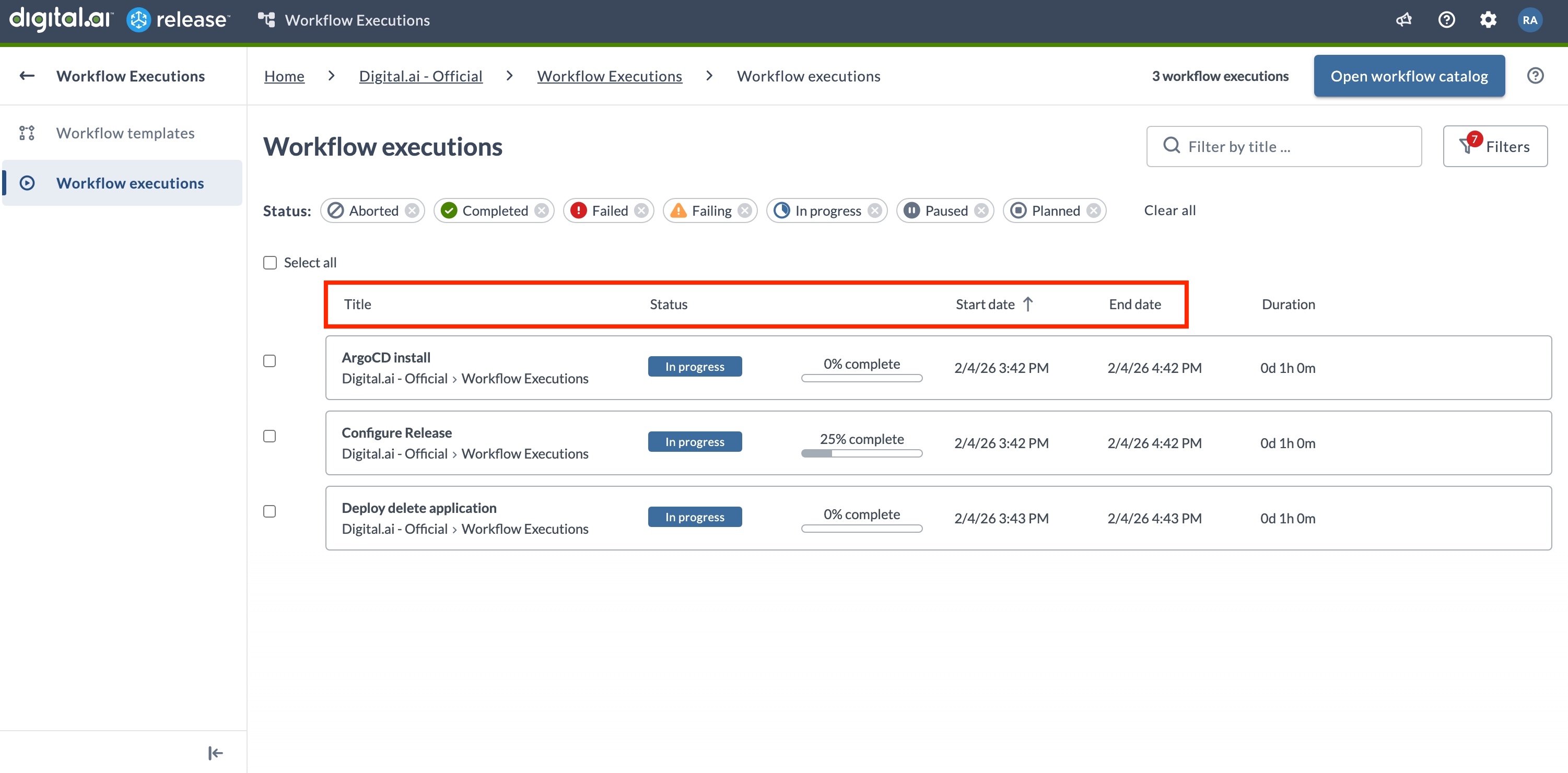Click the 25% complete progress bar for Configure Release

861,453
